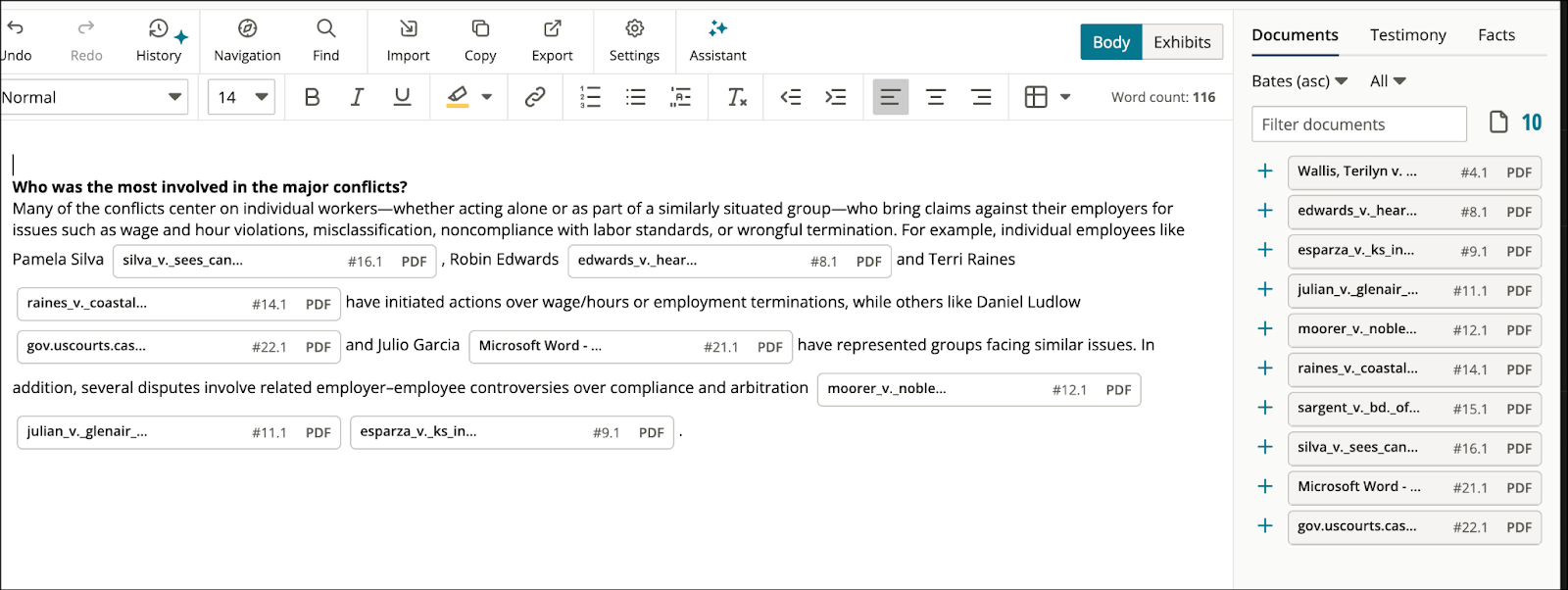This screenshot has width=1568, height=590.
Task: Decrease paragraph indent
Action: click(x=791, y=97)
